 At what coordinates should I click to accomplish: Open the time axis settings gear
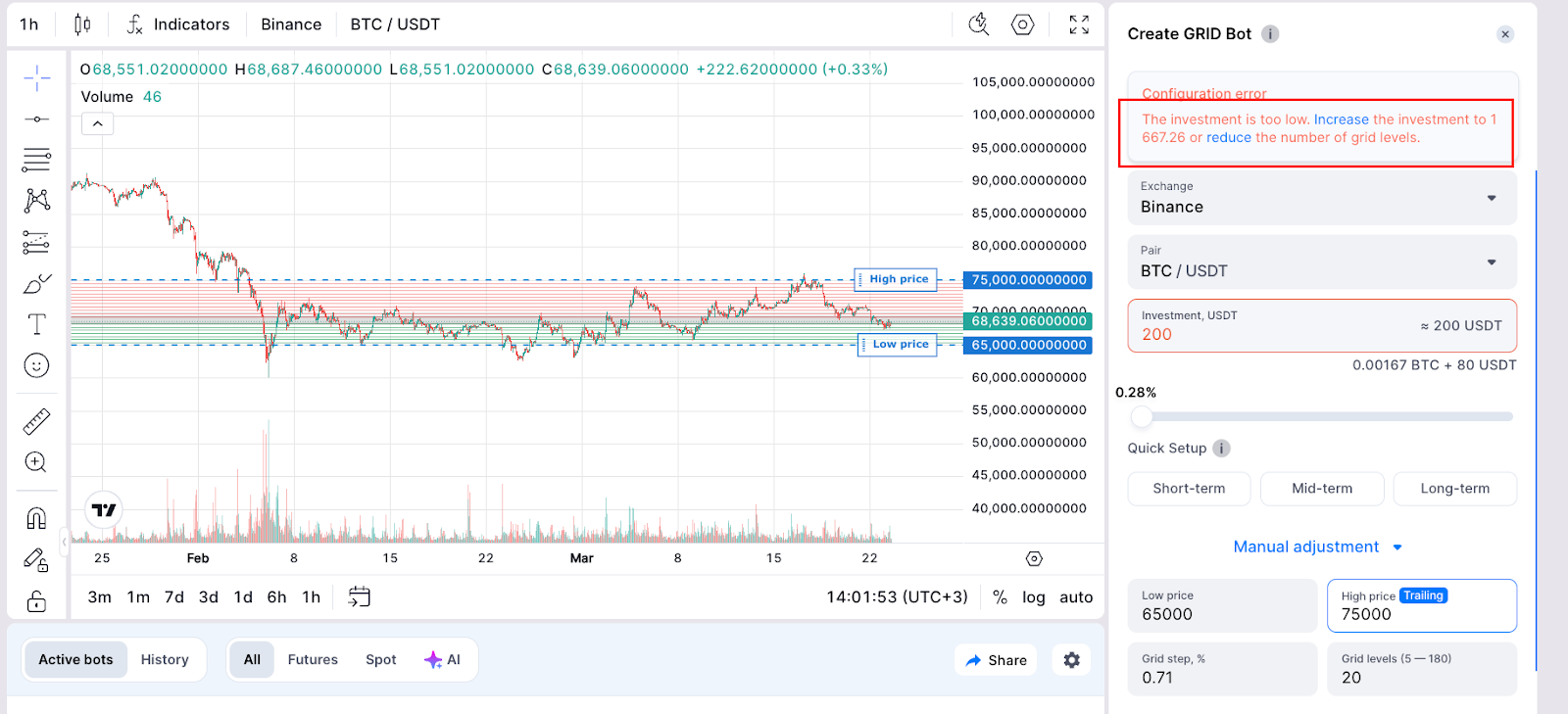pos(1034,558)
